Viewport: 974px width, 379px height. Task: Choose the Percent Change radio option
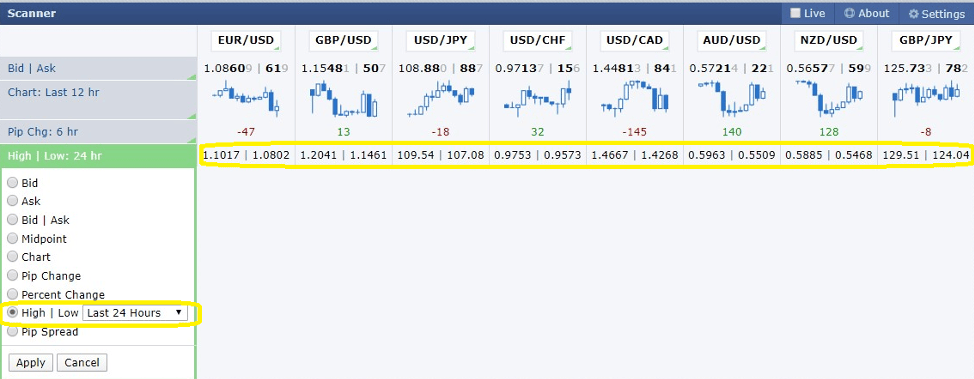[12, 294]
